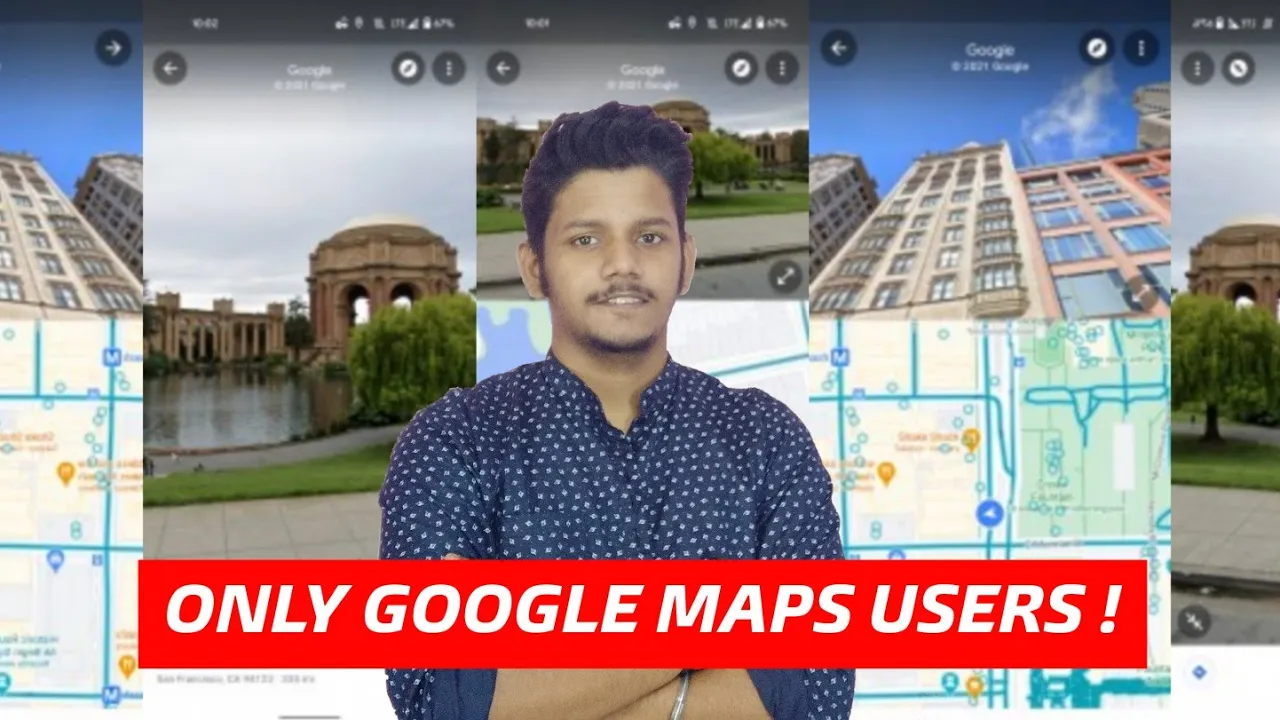Tap the lower orange restaurant pin on the mirrored map

[126, 665]
